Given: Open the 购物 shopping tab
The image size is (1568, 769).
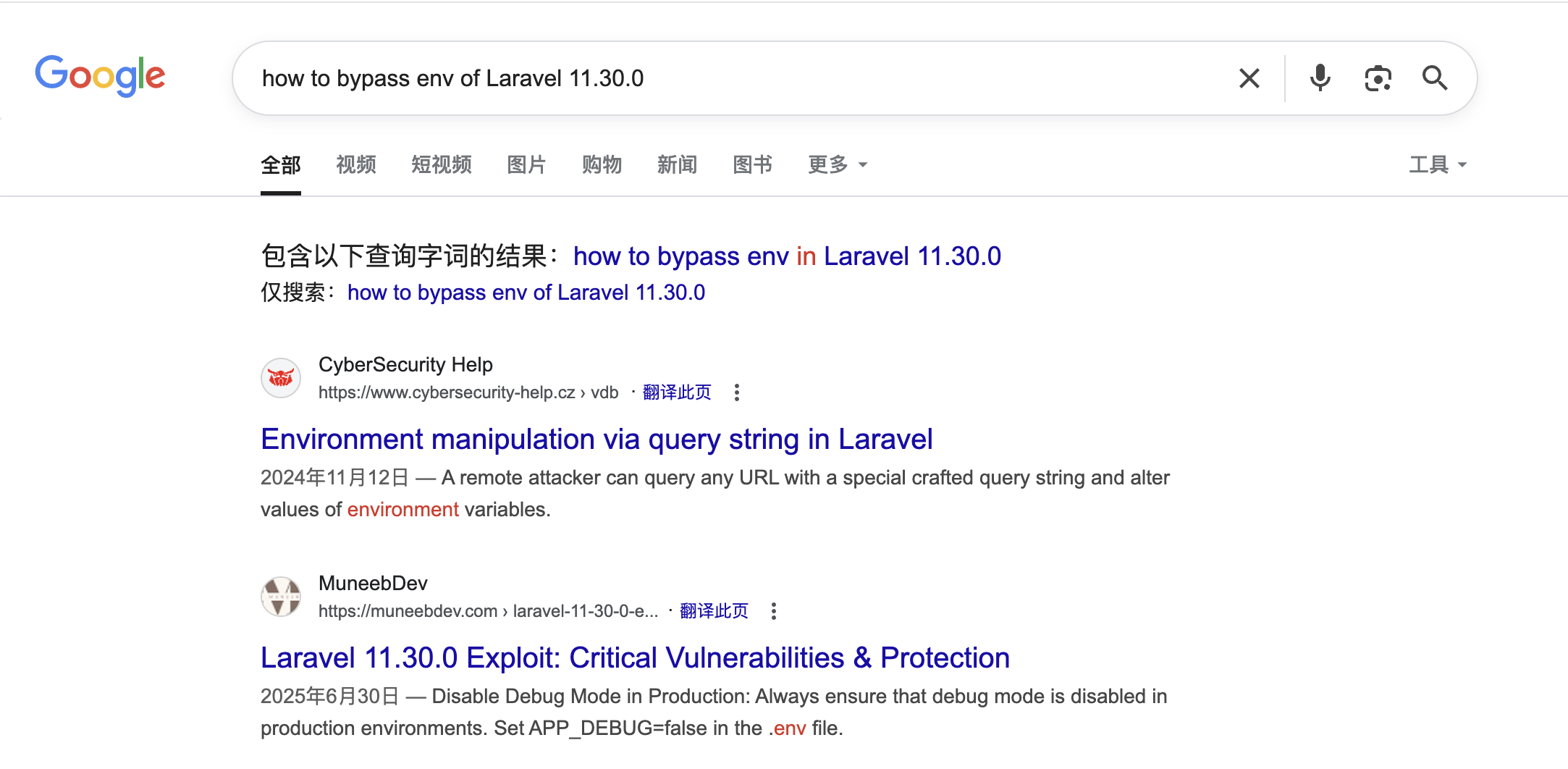Looking at the screenshot, I should tap(602, 165).
